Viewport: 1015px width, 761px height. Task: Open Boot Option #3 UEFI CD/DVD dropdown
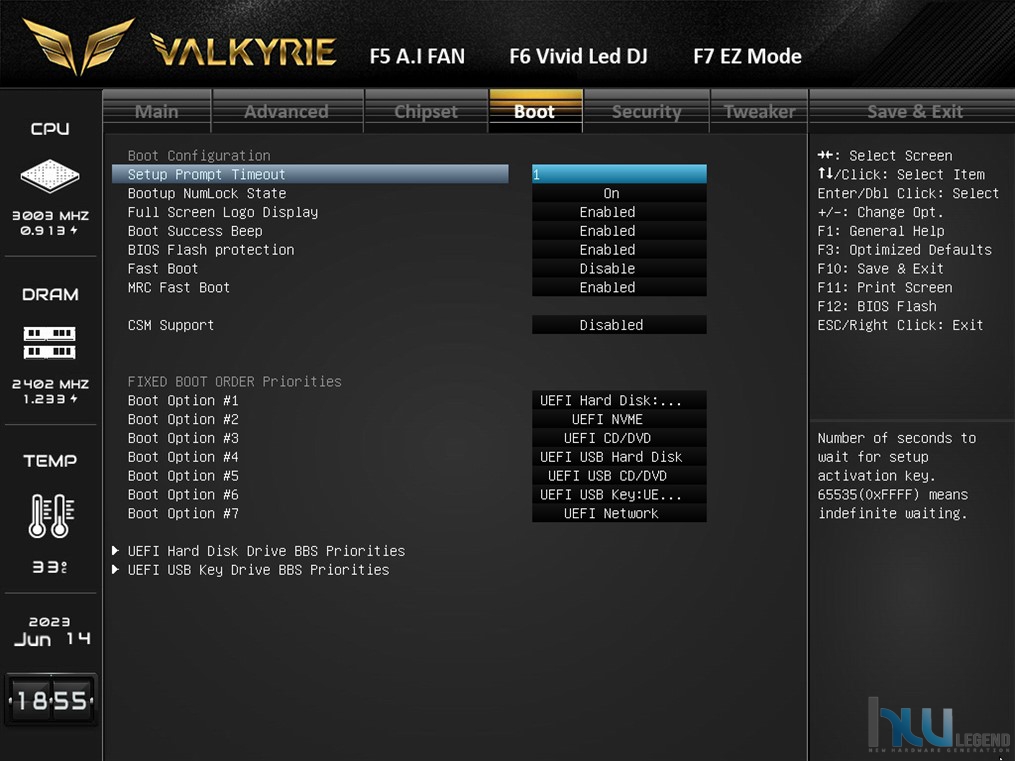coord(619,438)
